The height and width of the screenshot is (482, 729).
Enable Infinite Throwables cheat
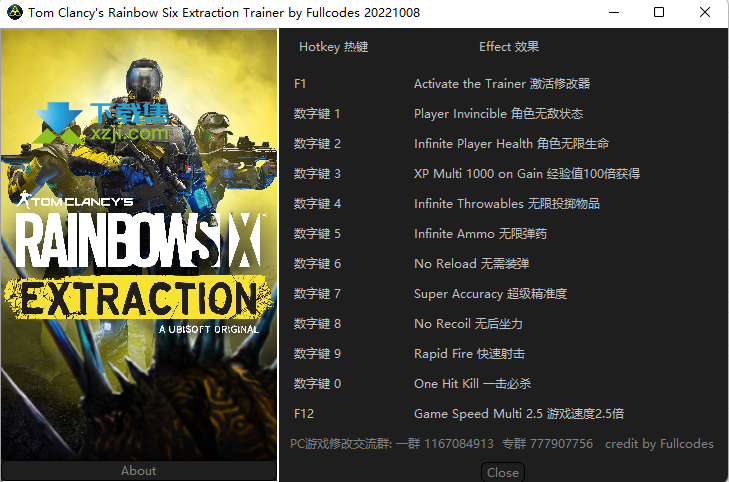click(x=506, y=204)
